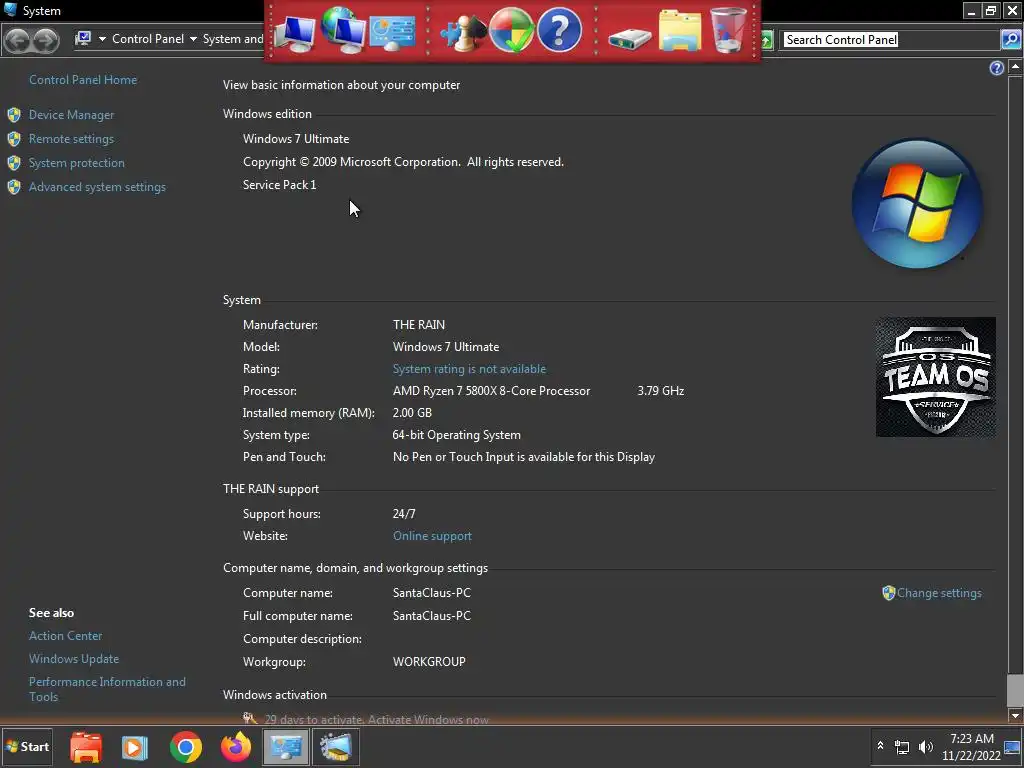Click the green refresh button beside address bar
Viewport: 1024px width, 768px height.
pyautogui.click(x=767, y=40)
